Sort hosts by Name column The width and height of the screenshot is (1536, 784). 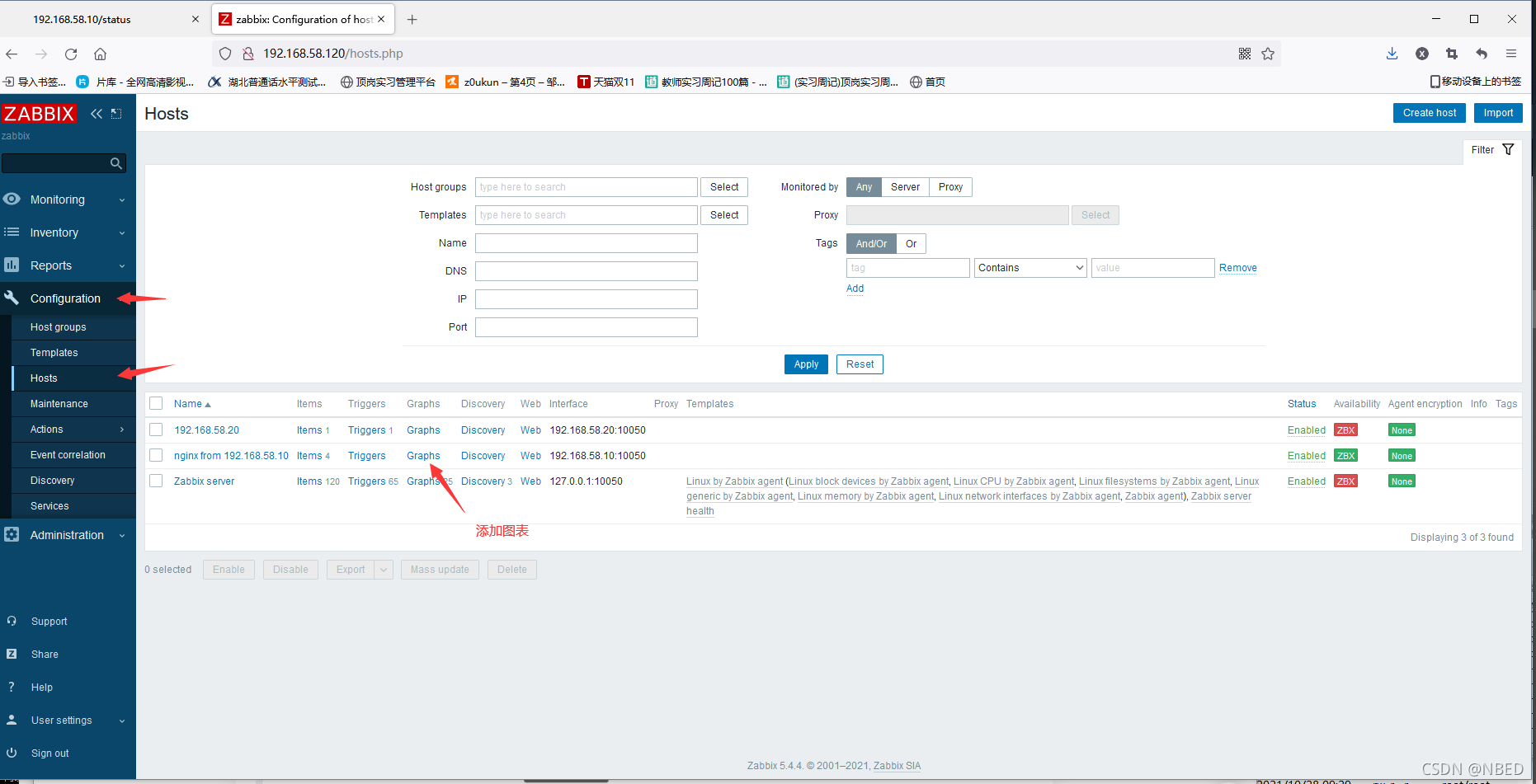(192, 404)
